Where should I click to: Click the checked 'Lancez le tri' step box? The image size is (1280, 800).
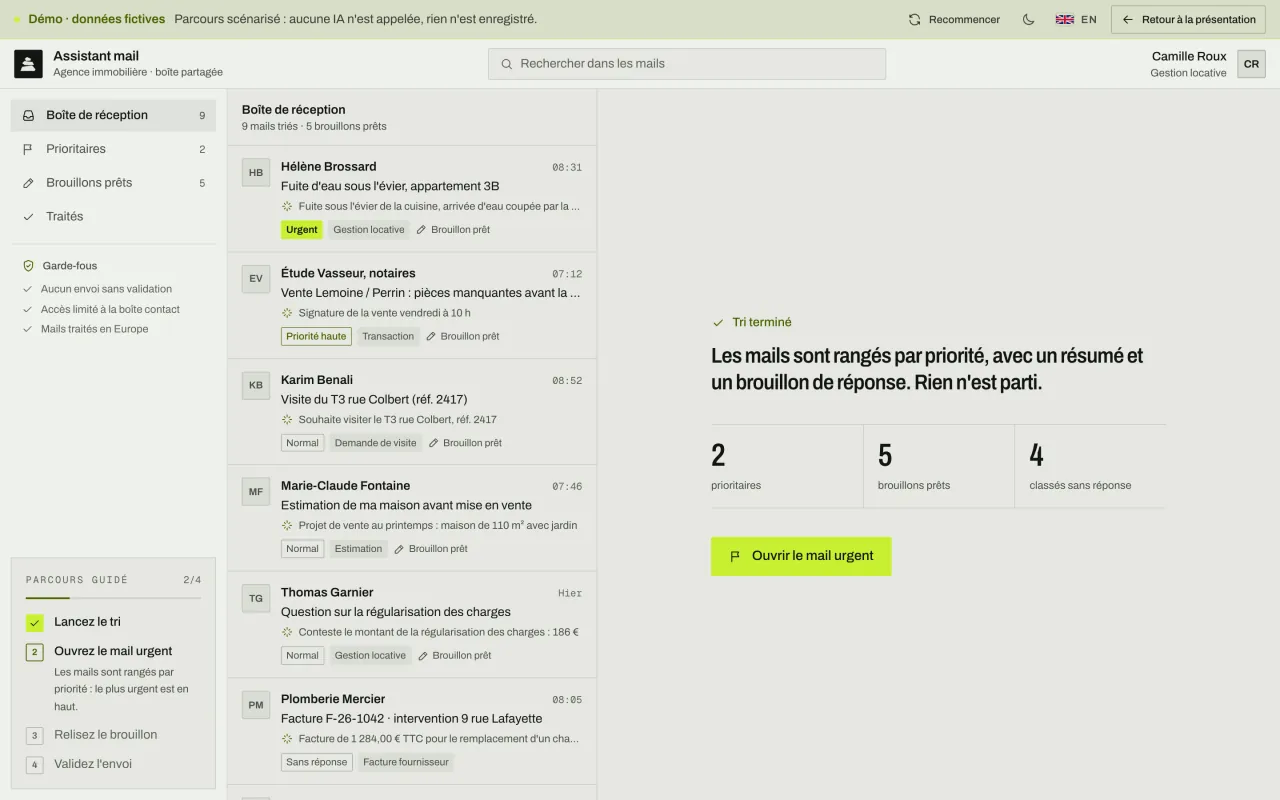tap(35, 623)
